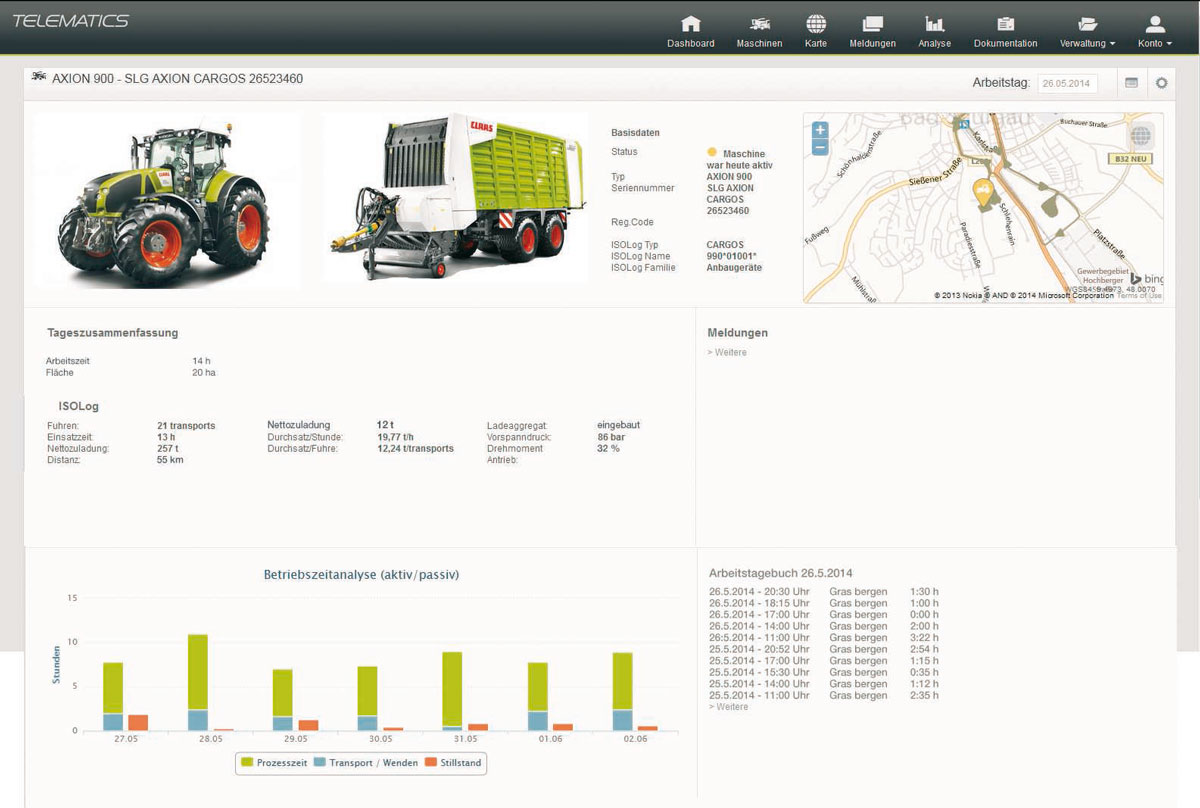Screen dimensions: 1200x808
Task: Open the Dokumentation clipboard icon
Action: tap(1006, 24)
